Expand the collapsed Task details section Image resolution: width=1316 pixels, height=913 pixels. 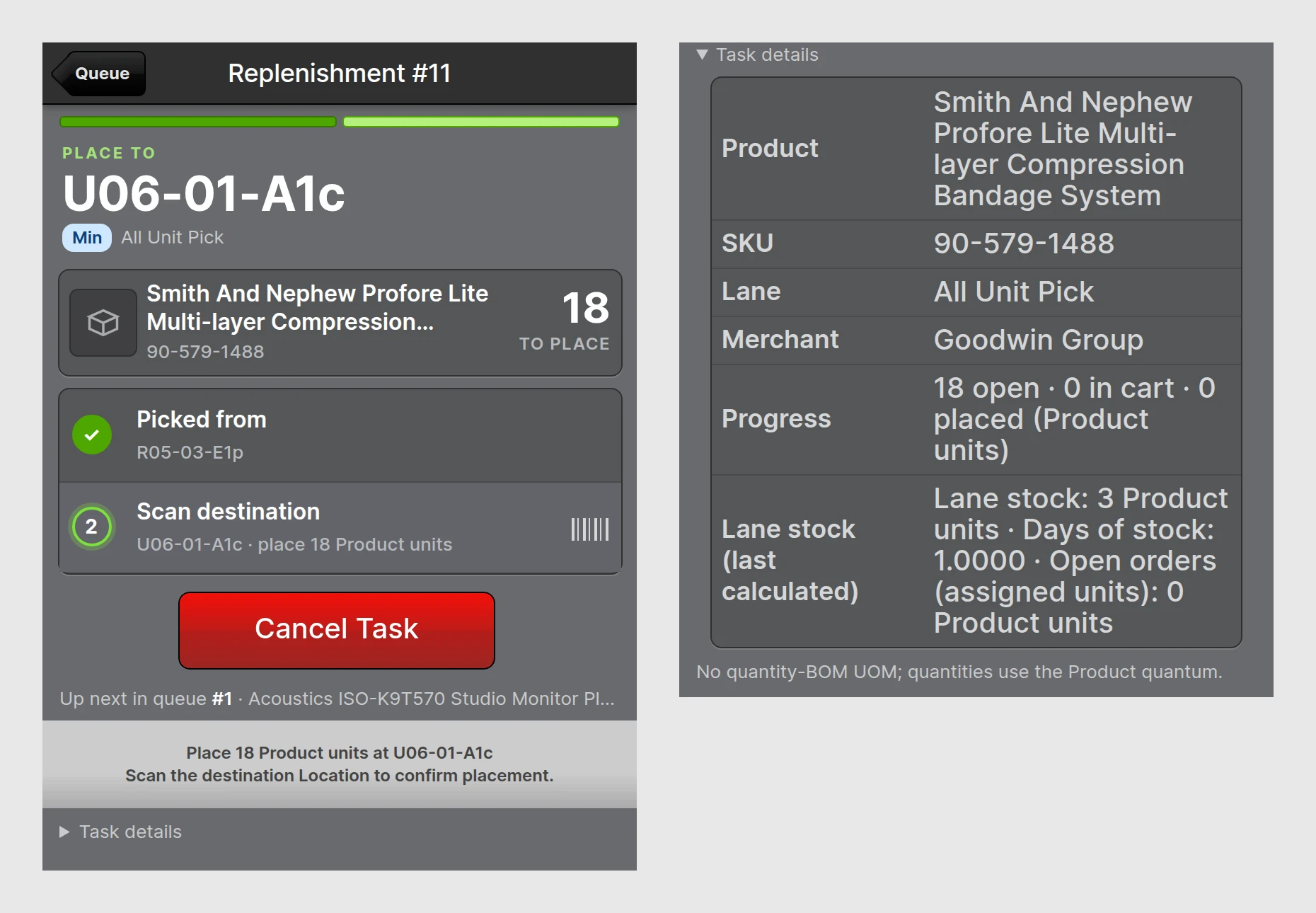coord(120,832)
